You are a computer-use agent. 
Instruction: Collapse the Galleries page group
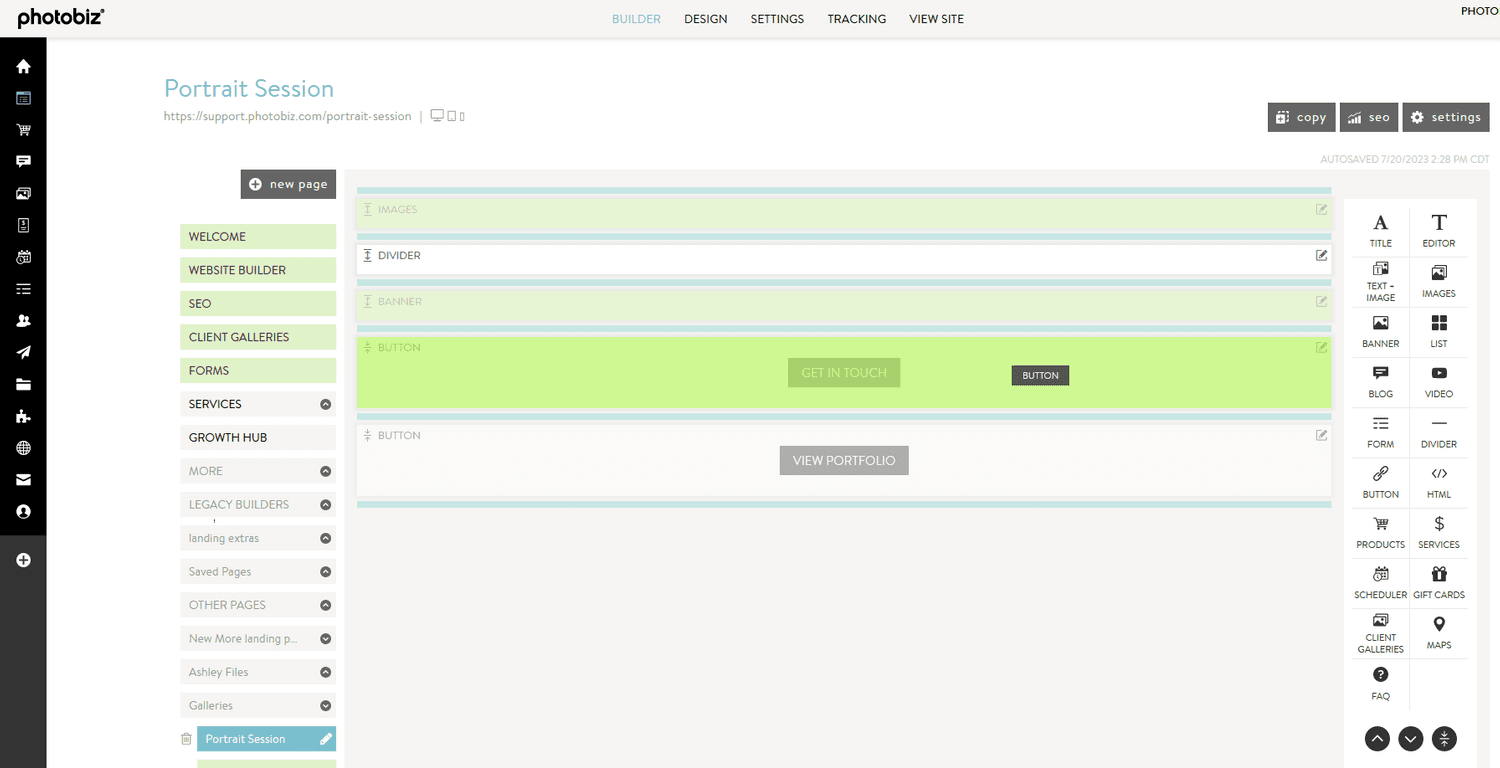click(x=325, y=706)
